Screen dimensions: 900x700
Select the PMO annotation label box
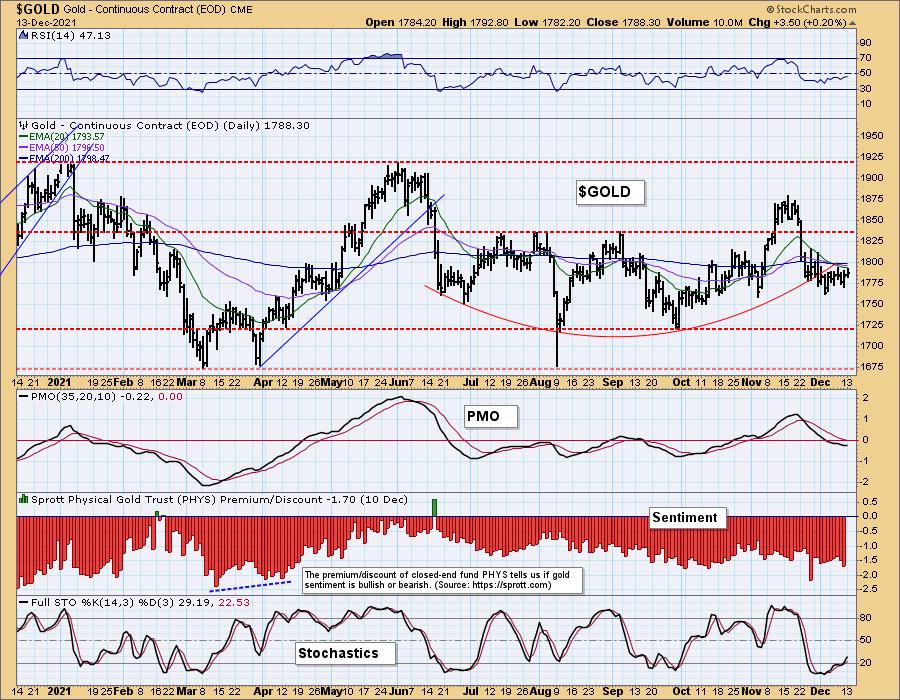coord(491,417)
